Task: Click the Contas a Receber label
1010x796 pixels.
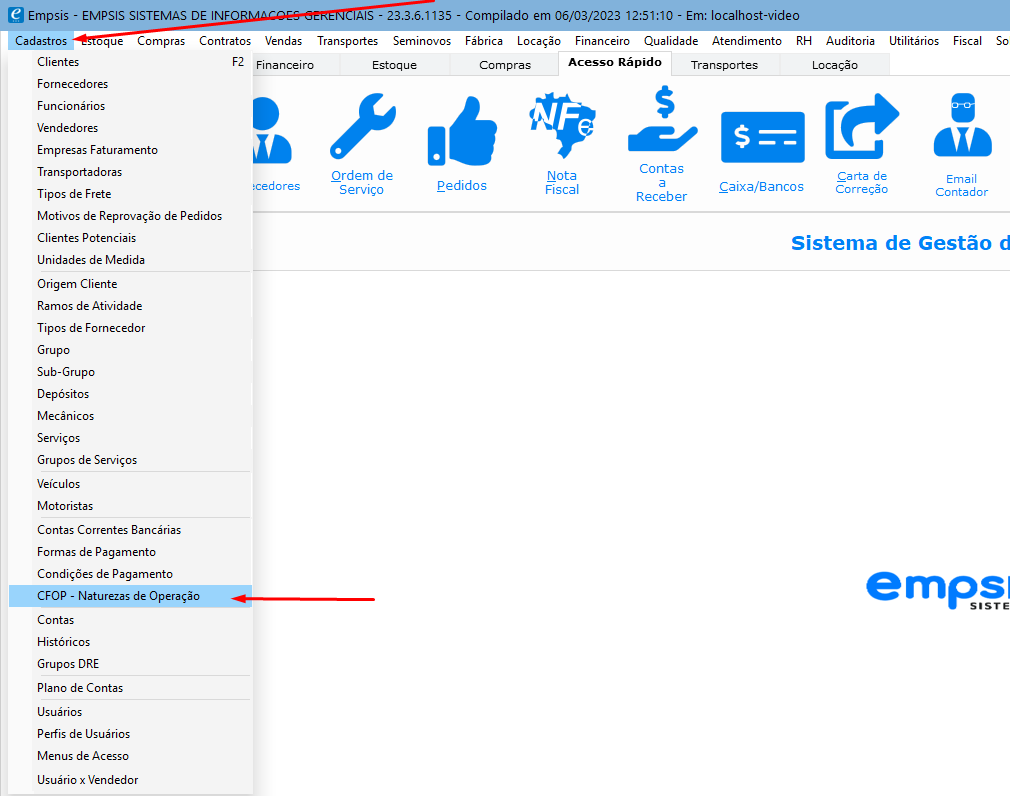Action: (662, 182)
